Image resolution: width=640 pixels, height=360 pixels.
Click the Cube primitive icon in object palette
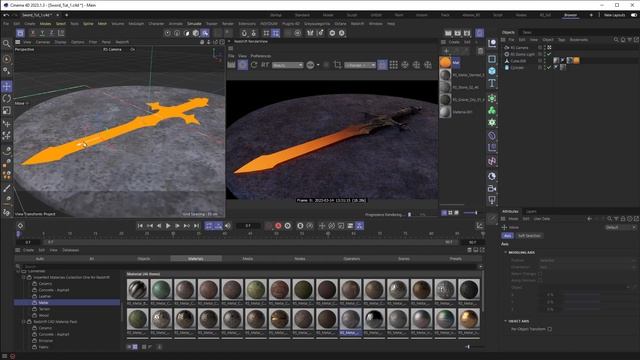pos(492,71)
